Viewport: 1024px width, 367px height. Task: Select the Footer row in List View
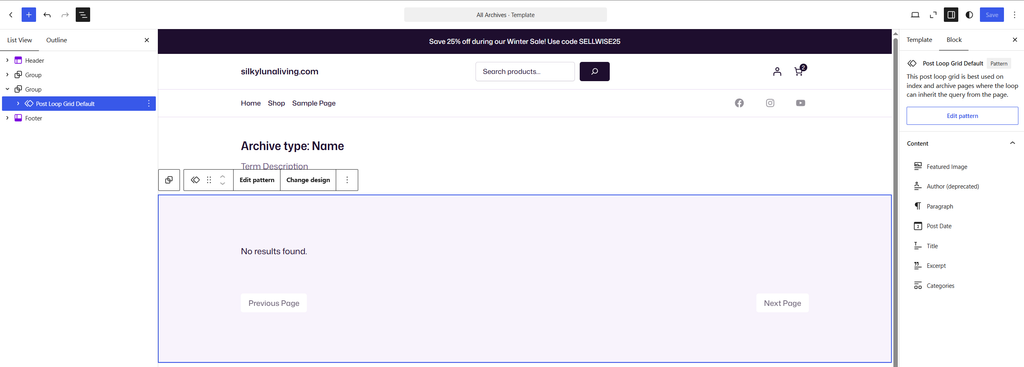pos(78,118)
